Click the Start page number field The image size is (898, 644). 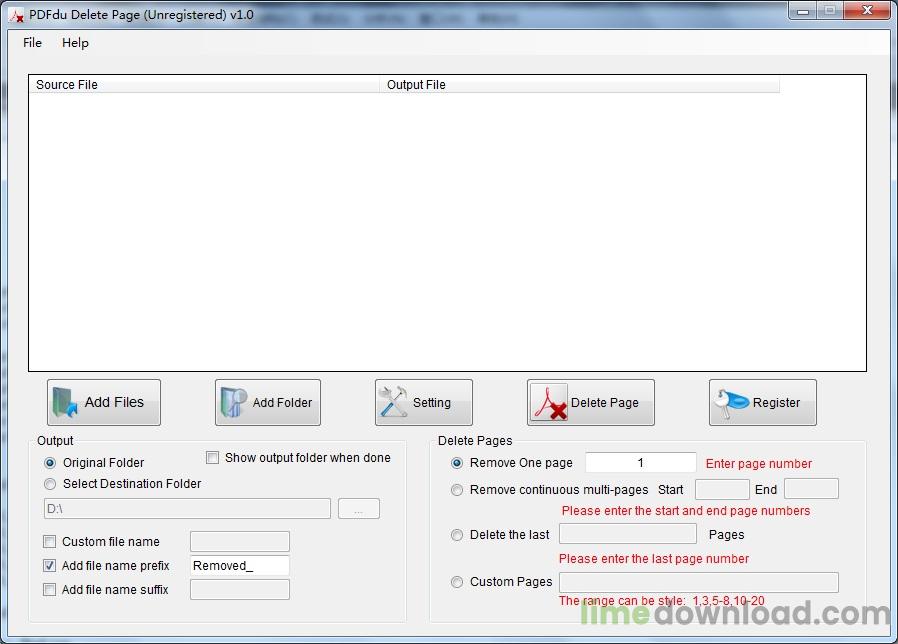tap(722, 489)
